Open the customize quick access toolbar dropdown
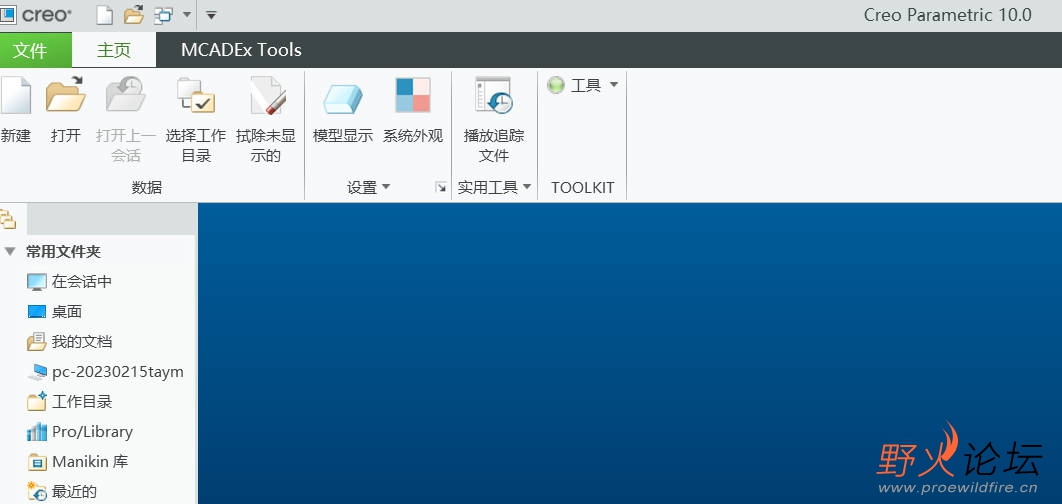1062x504 pixels. (x=211, y=14)
